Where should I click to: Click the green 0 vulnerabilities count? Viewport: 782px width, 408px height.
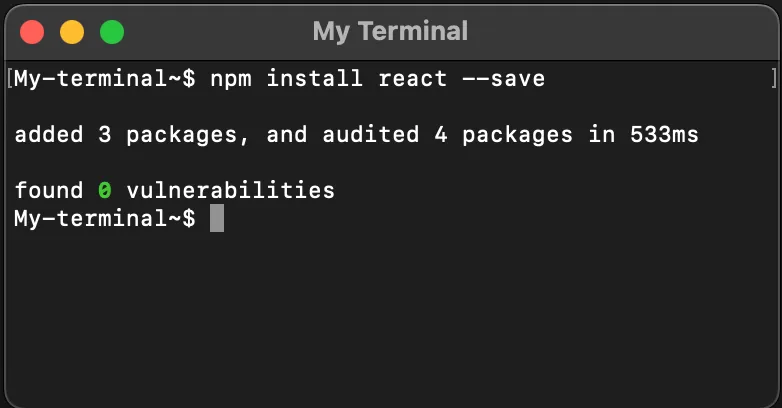[105, 191]
